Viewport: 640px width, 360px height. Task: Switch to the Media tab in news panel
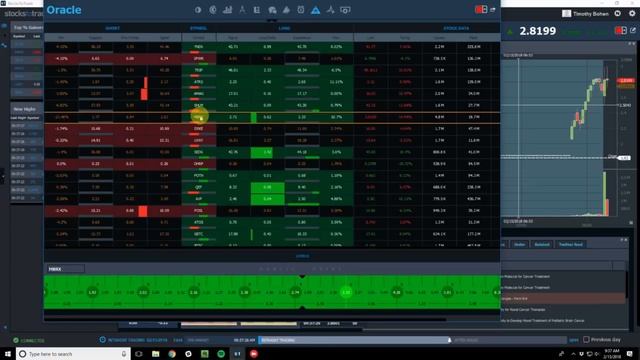click(519, 244)
